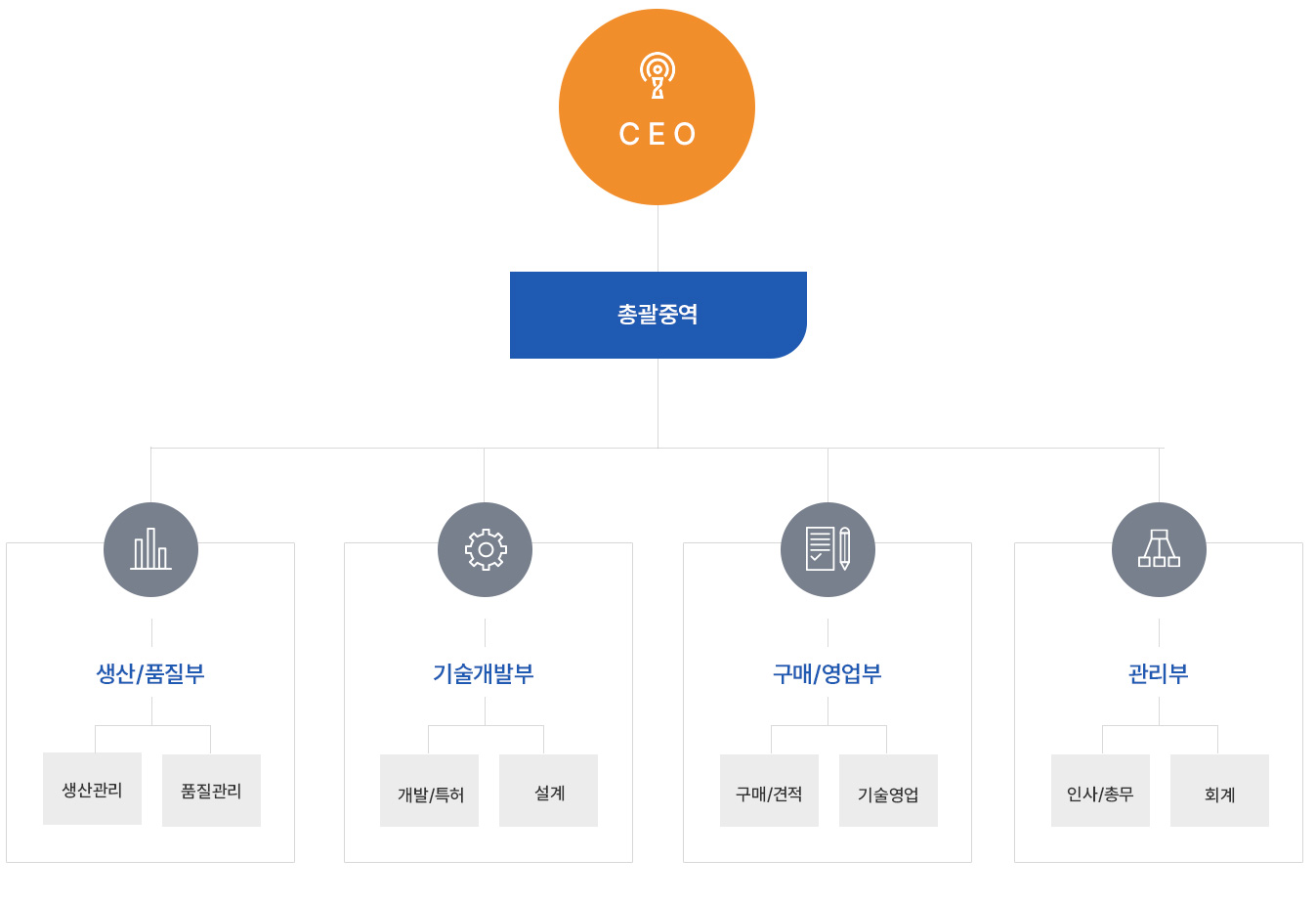Image resolution: width=1316 pixels, height=902 pixels.
Task: Click the 생산관리 box
Action: click(x=92, y=789)
